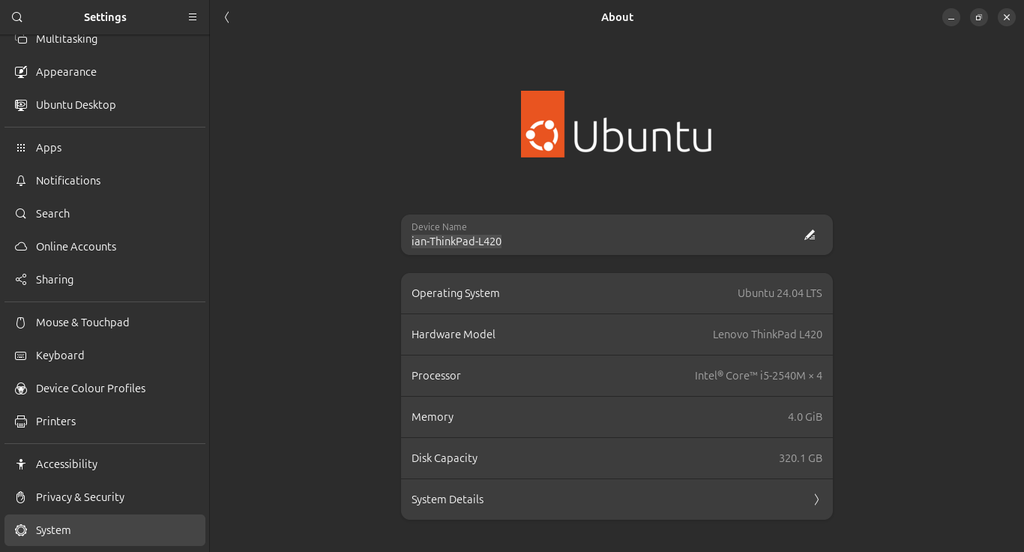Select Multitasking in the sidebar
This screenshot has width=1024, height=552.
click(66, 40)
